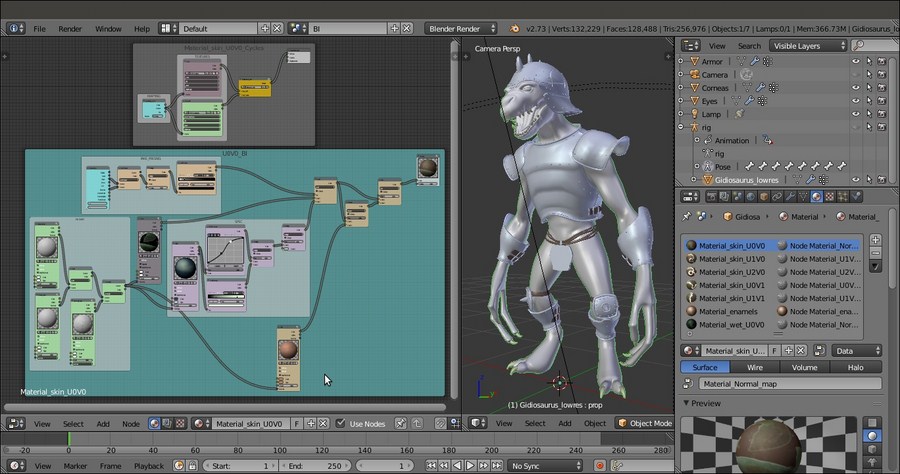Open the Object properties tab (orange cube)
The height and width of the screenshot is (474, 900).
pos(764,197)
